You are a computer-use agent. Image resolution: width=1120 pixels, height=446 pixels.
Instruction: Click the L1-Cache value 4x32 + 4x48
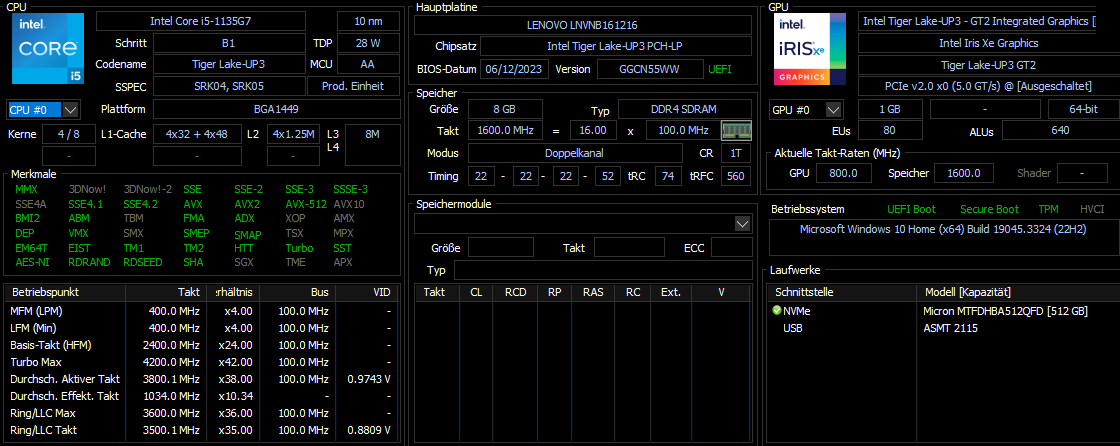click(x=196, y=134)
